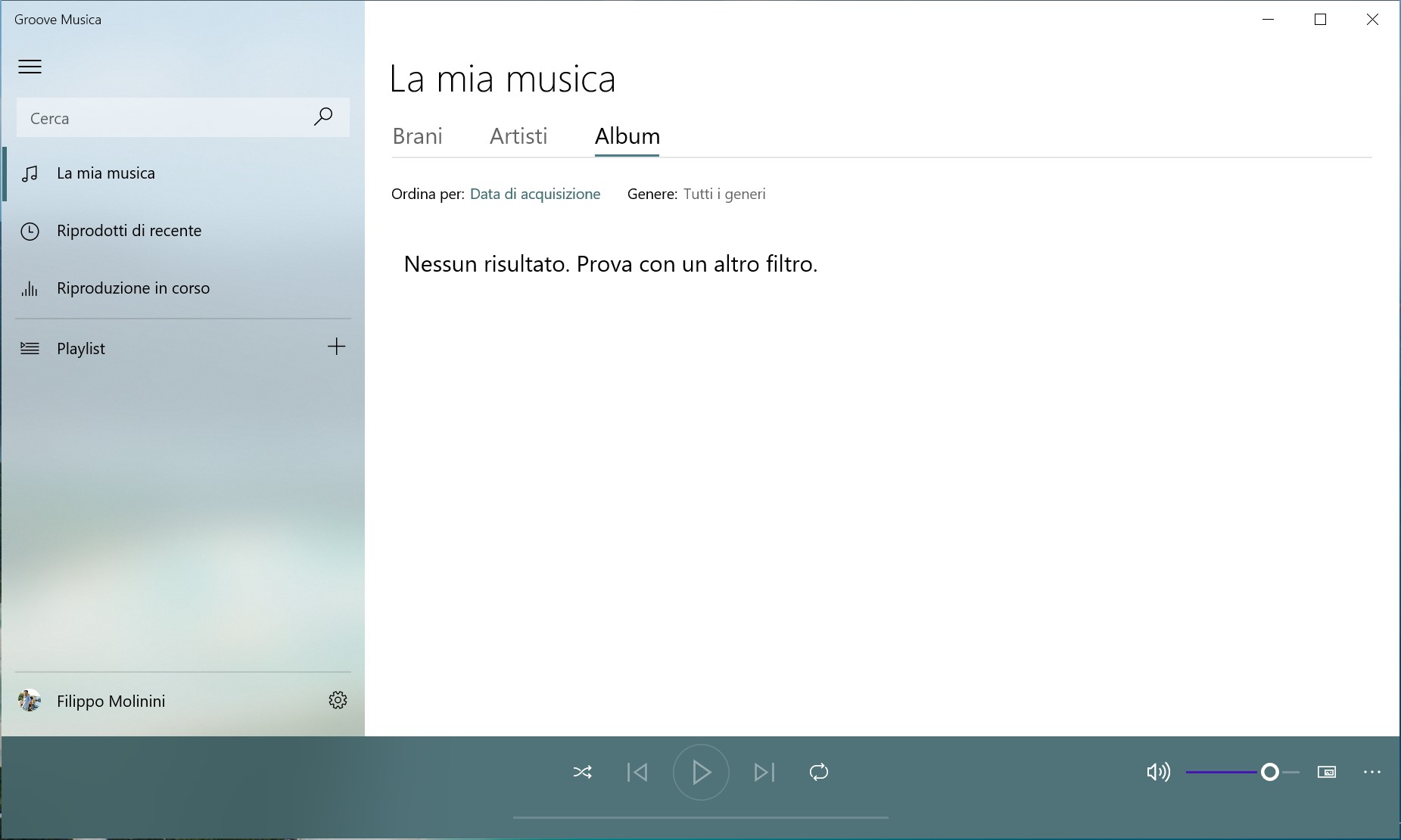The width and height of the screenshot is (1401, 840).
Task: Open Riproduzione in corso
Action: (x=182, y=288)
